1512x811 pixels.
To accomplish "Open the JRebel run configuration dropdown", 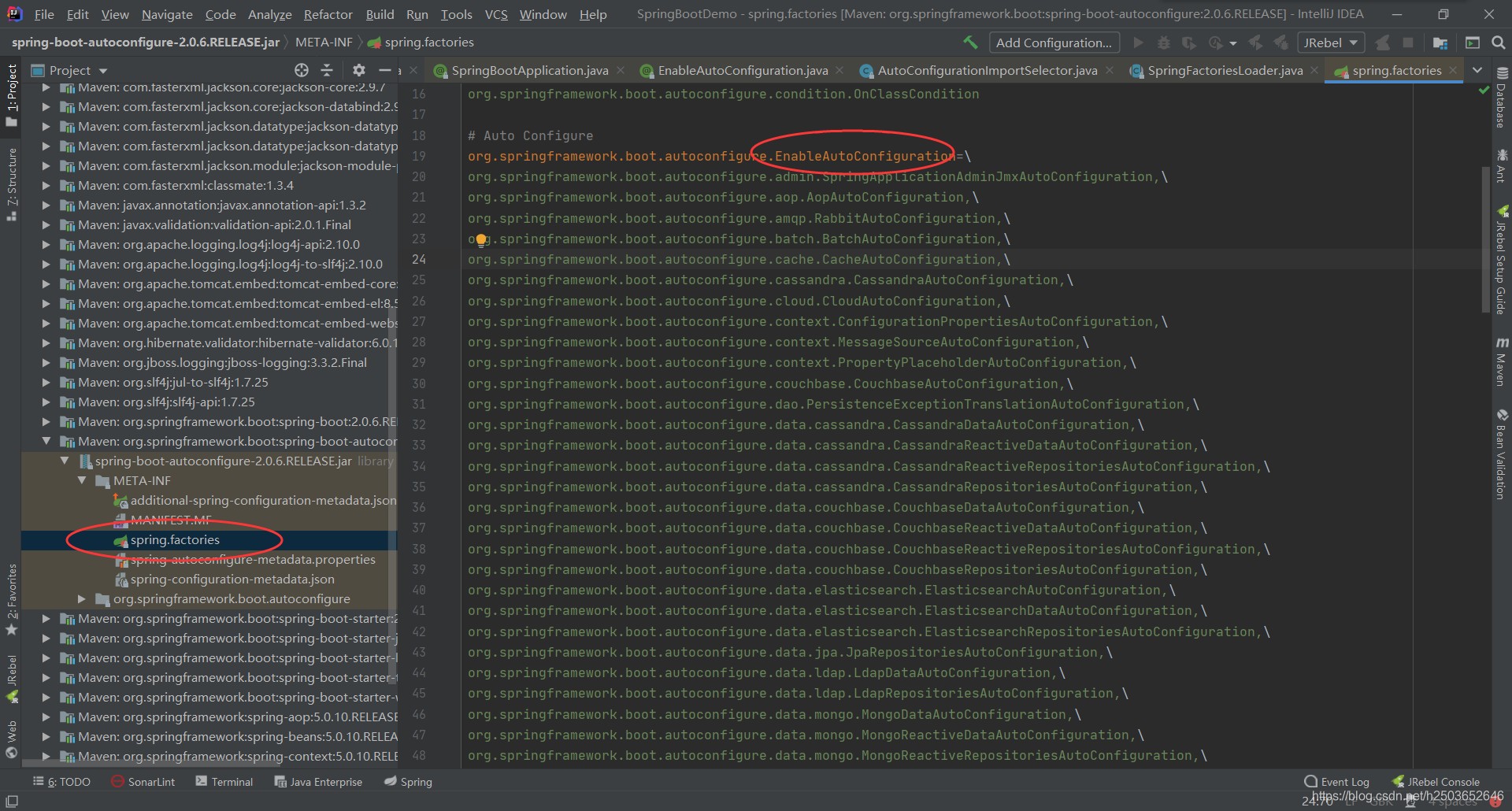I will pos(1330,43).
